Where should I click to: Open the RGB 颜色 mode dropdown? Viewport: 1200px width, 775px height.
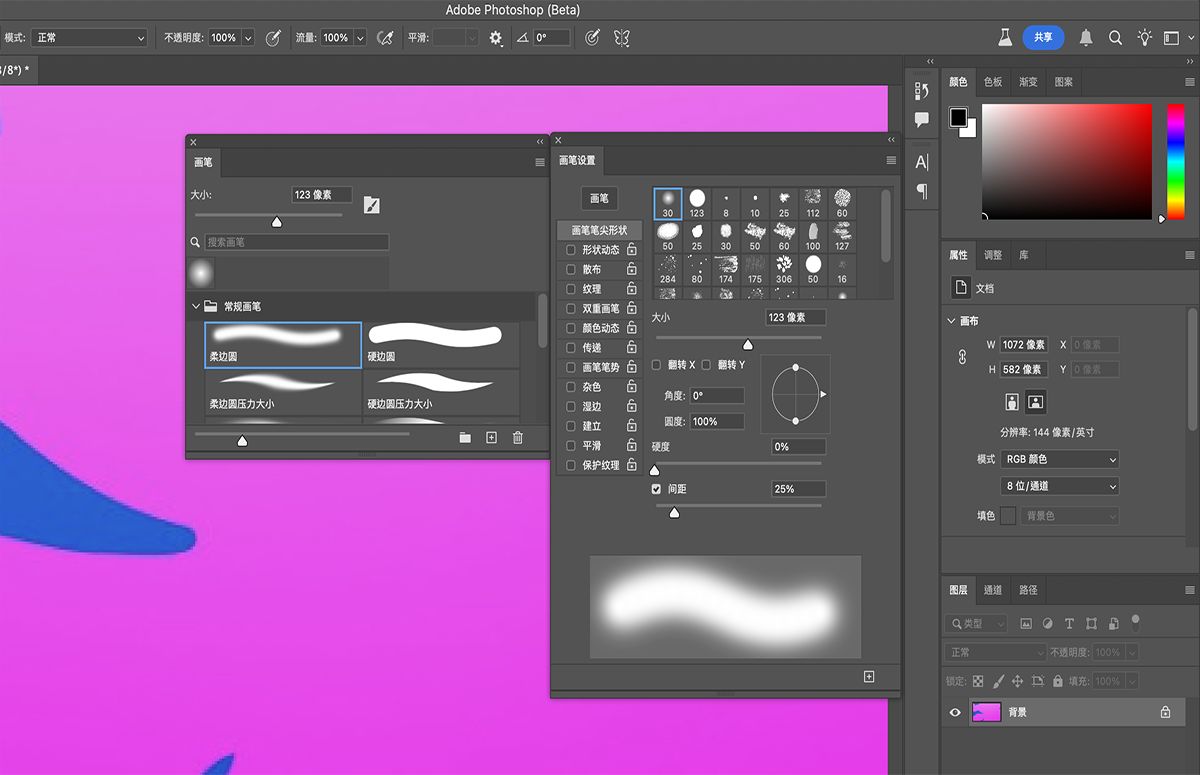coord(1060,459)
